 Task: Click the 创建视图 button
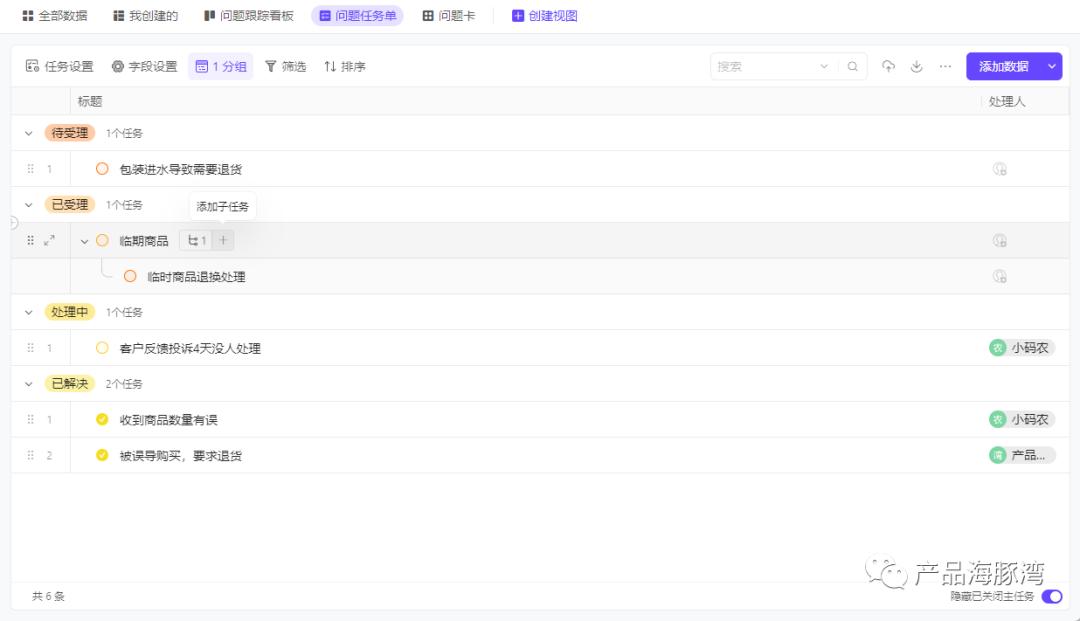click(x=545, y=16)
